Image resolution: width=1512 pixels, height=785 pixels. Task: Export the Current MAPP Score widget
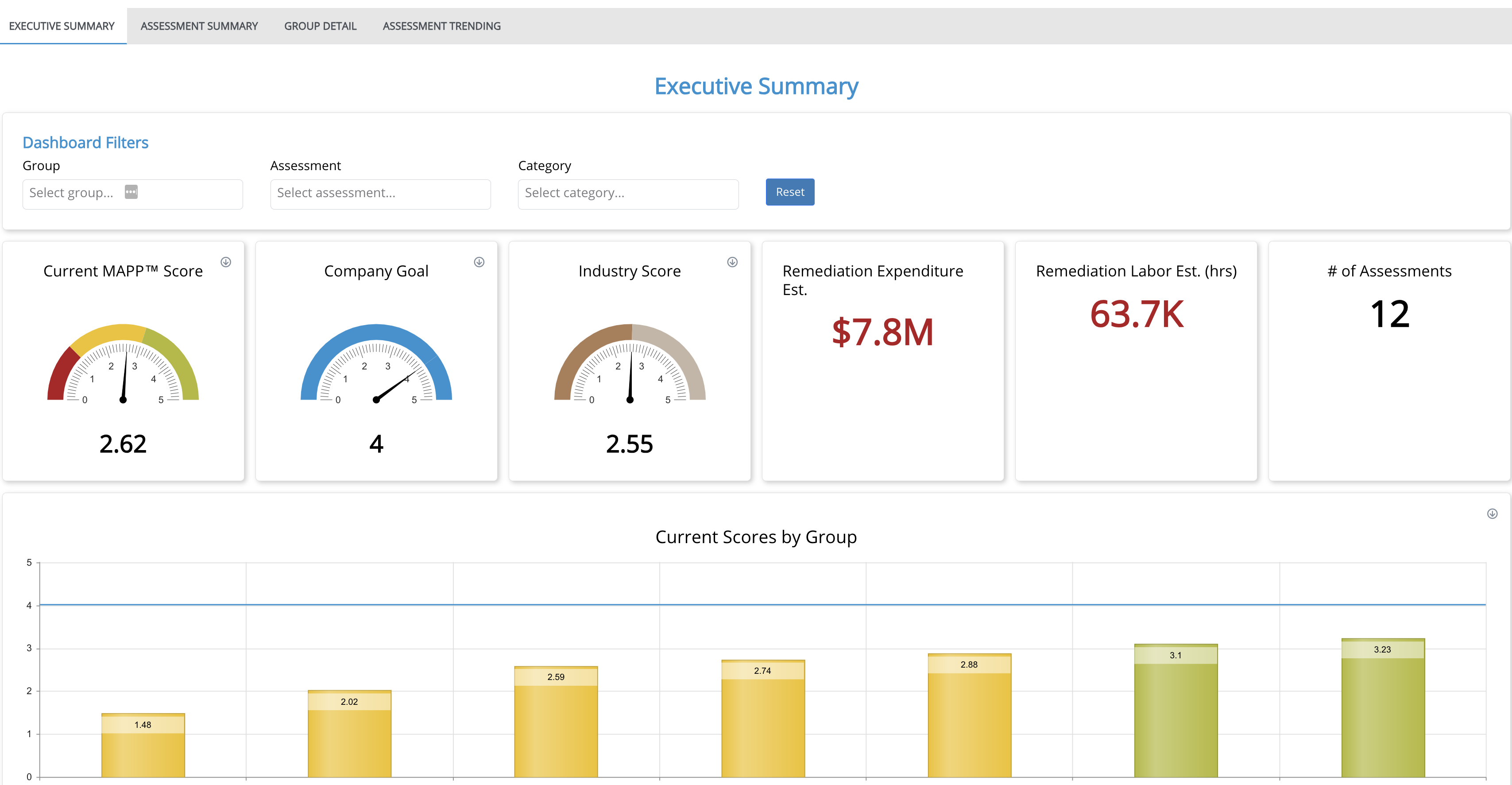(x=227, y=263)
